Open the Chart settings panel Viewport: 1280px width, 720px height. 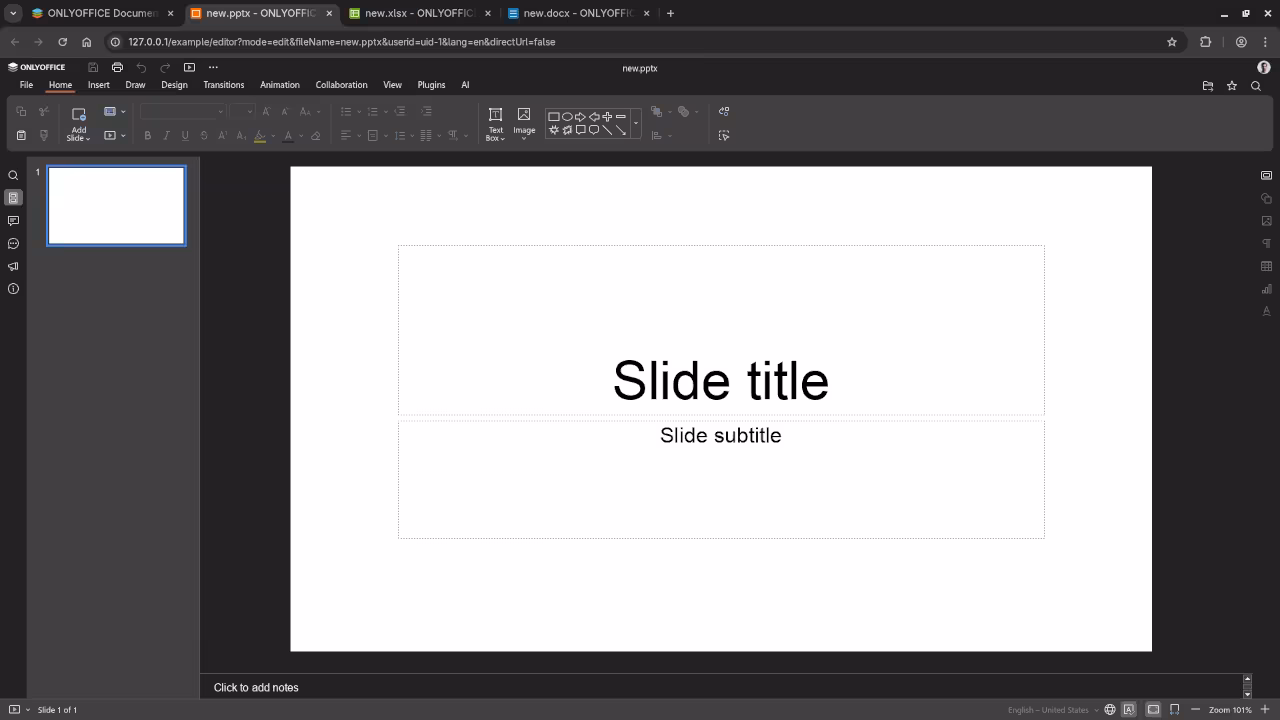[x=1266, y=288]
